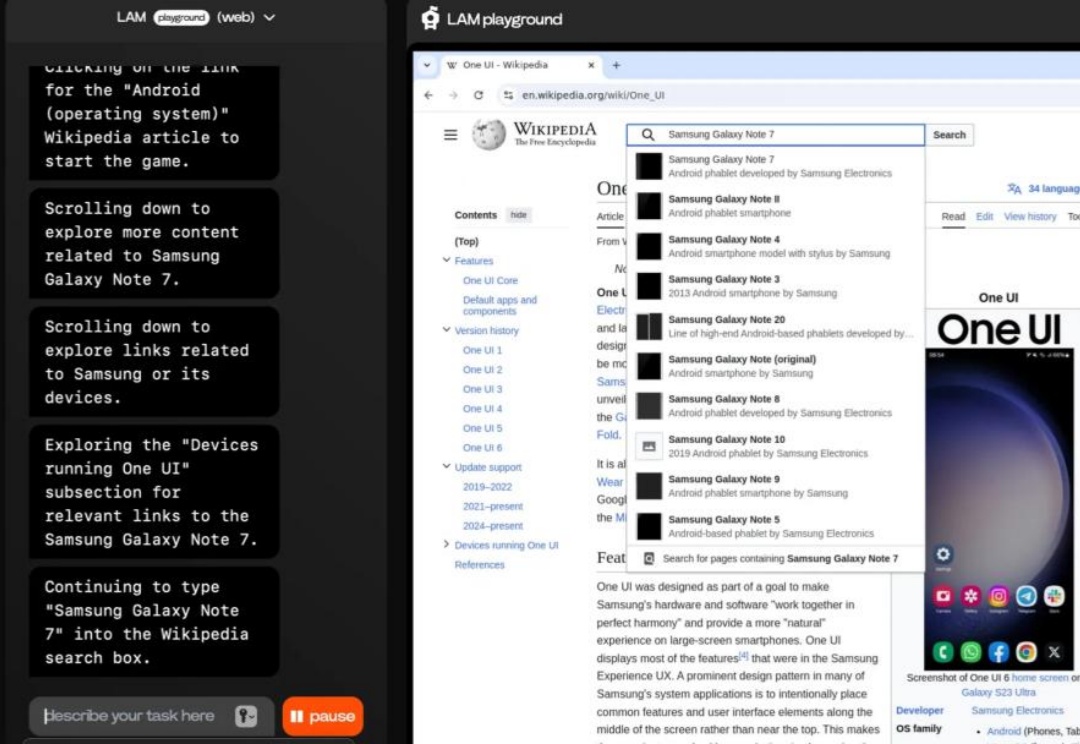This screenshot has height=744, width=1080.
Task: Switch to the Article tab
Action: 610,217
